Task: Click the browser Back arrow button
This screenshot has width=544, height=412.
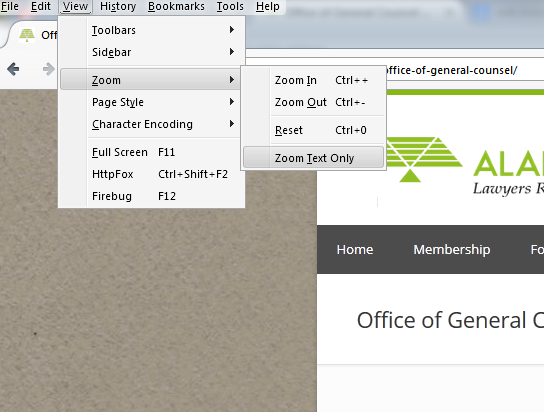Action: [x=13, y=69]
